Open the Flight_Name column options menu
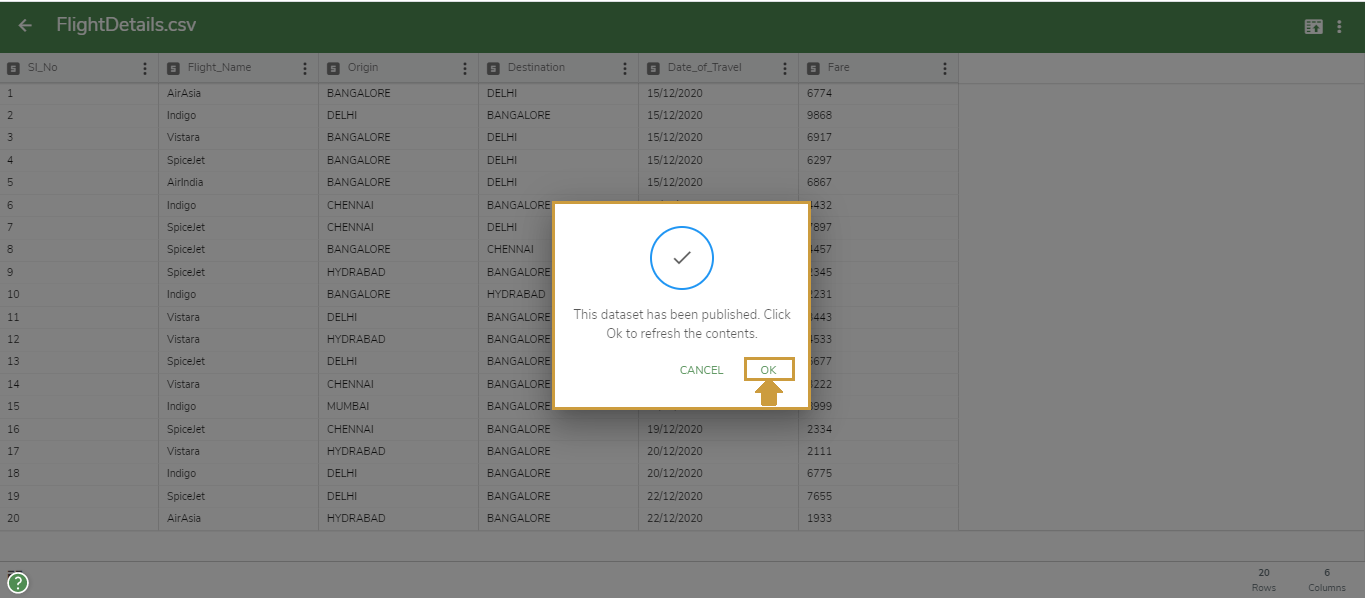The image size is (1366, 598). 305,67
